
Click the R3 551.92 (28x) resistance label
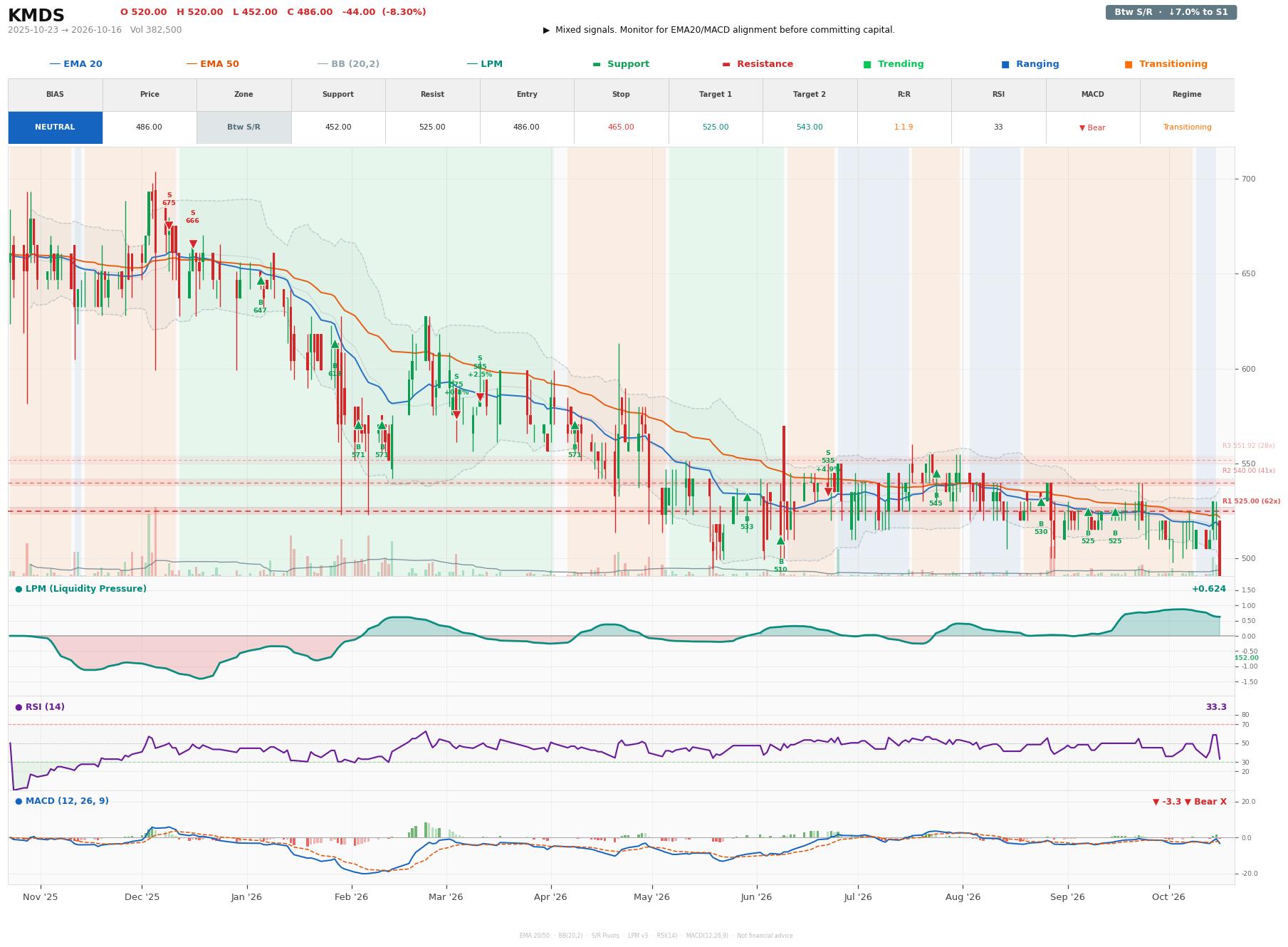[1248, 446]
